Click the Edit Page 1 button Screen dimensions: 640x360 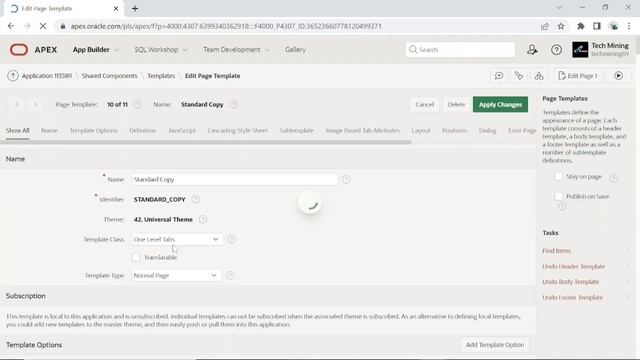pyautogui.click(x=577, y=76)
